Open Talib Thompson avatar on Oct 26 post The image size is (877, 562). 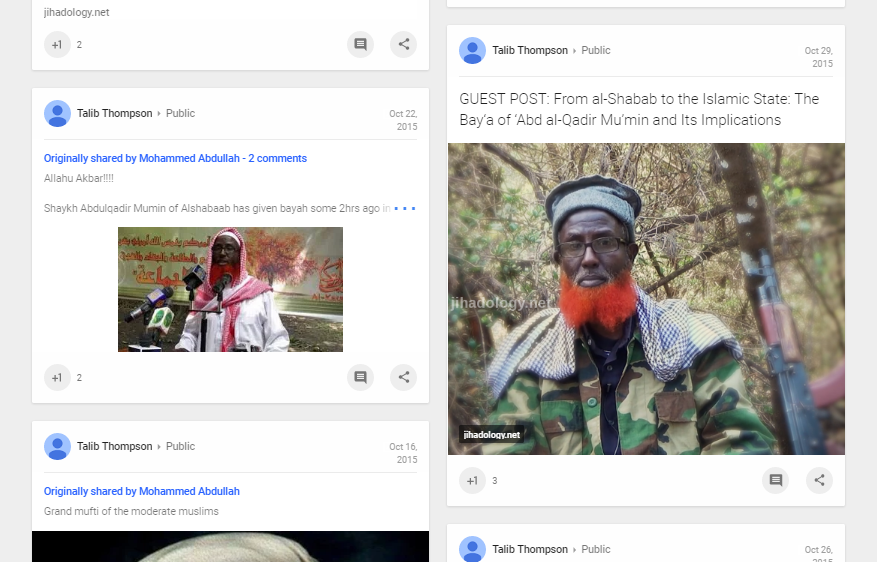click(x=473, y=549)
